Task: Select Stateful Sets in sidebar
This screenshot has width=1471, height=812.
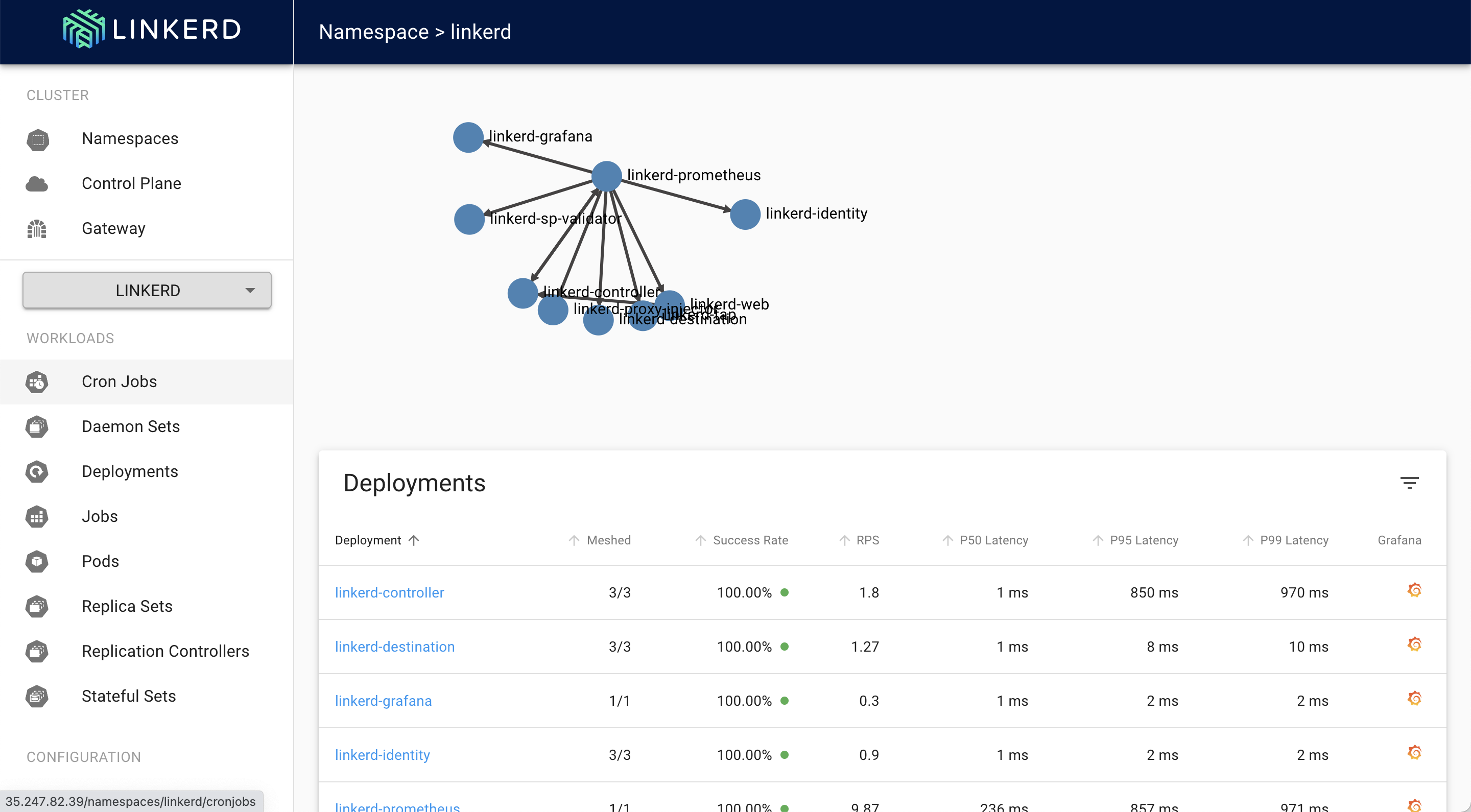Action: click(147, 696)
